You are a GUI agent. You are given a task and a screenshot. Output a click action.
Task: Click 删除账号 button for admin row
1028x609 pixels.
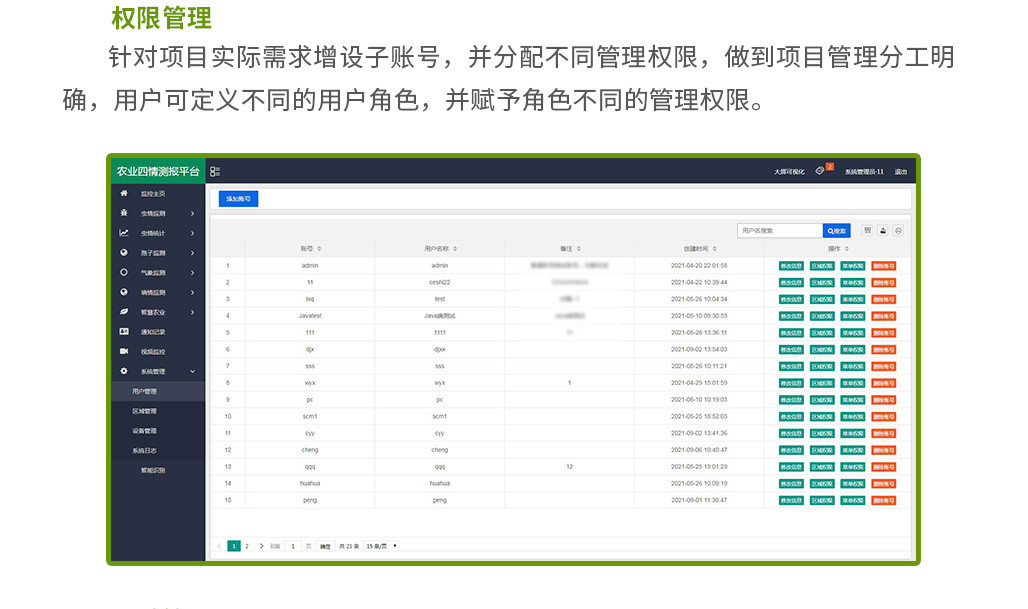883,266
